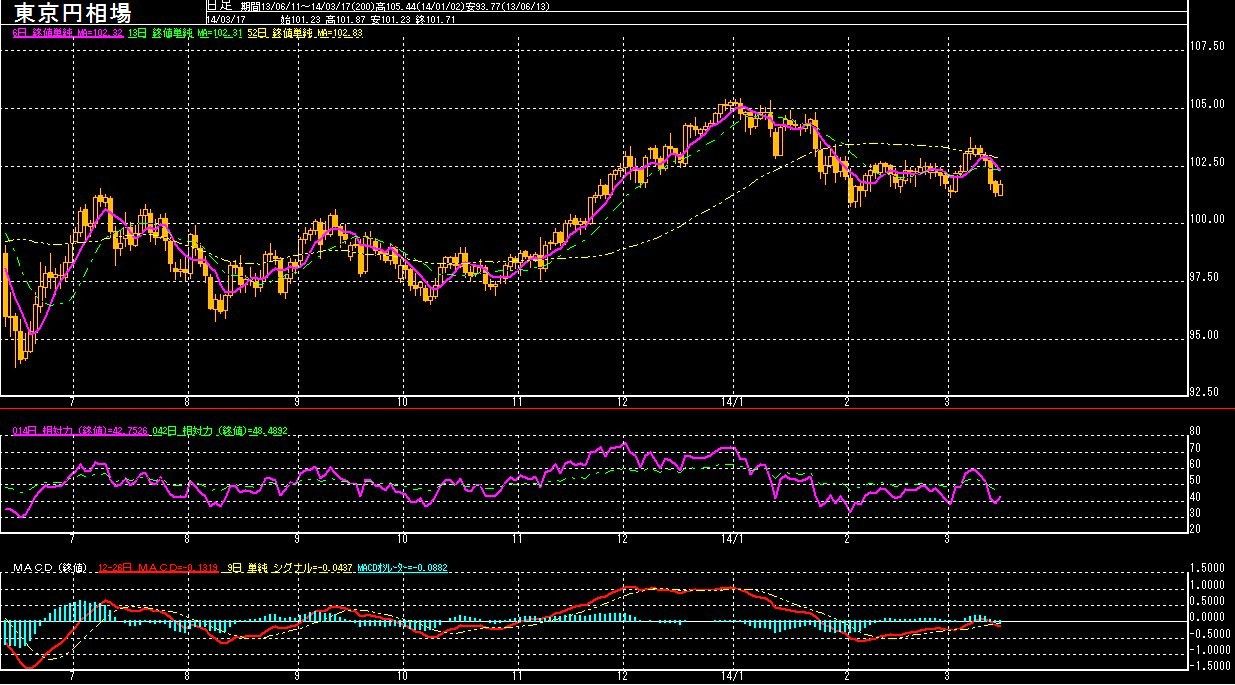Click the open value 始101.23
This screenshot has height=685, width=1235.
point(302,18)
